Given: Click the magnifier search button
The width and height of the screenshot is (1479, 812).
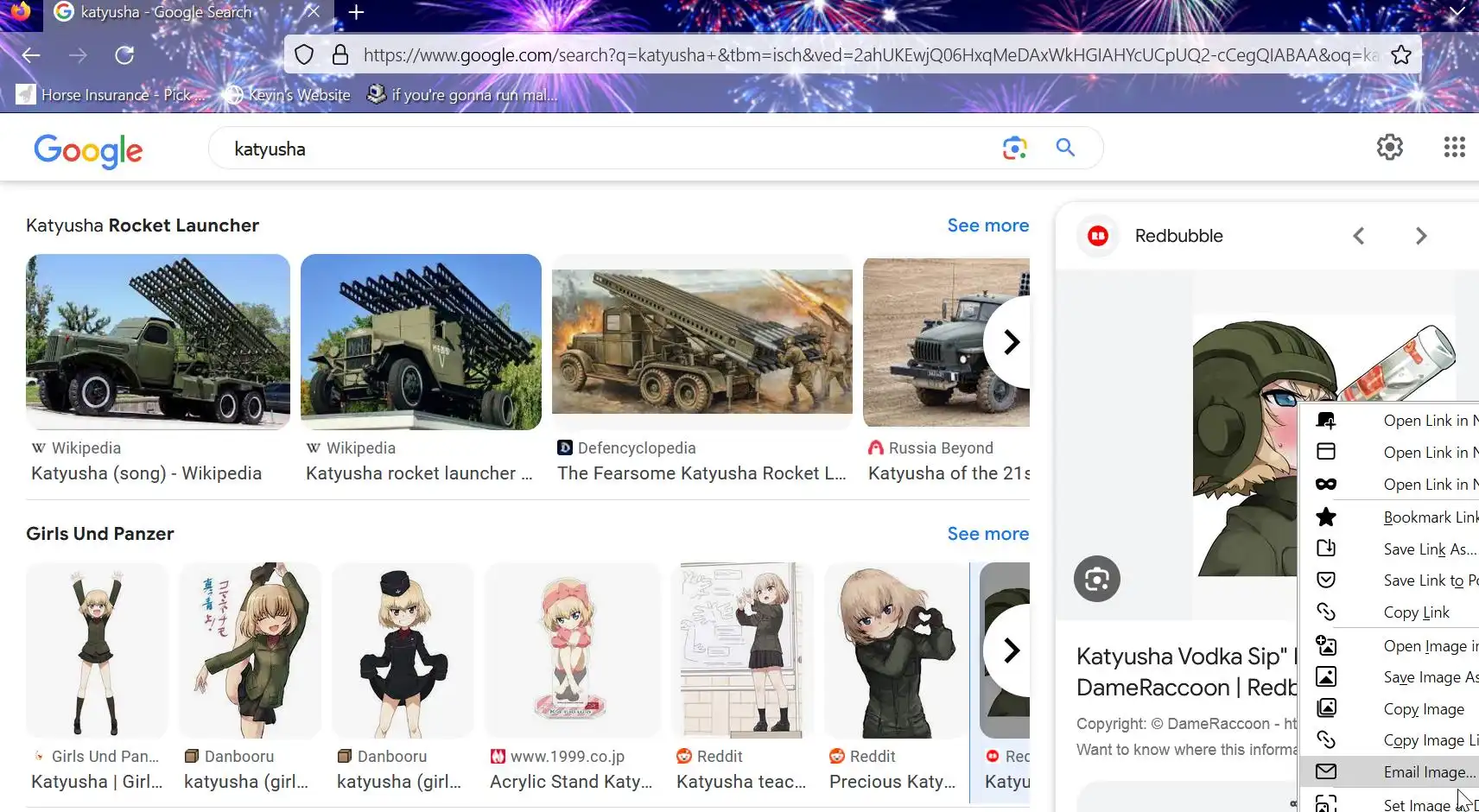Looking at the screenshot, I should [x=1065, y=149].
